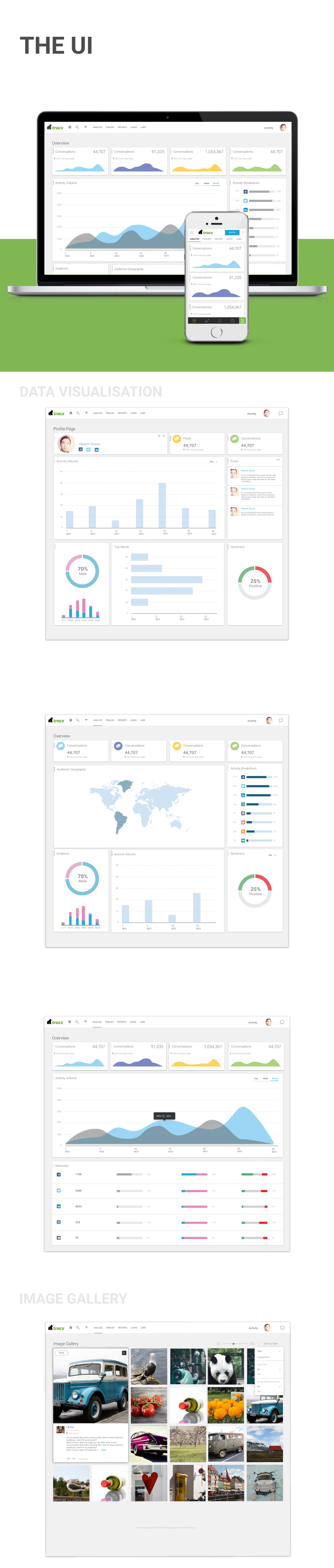This screenshot has width=334, height=1568.
Task: Click Facebook icon in Networks row 1768
Action: coord(59,1175)
